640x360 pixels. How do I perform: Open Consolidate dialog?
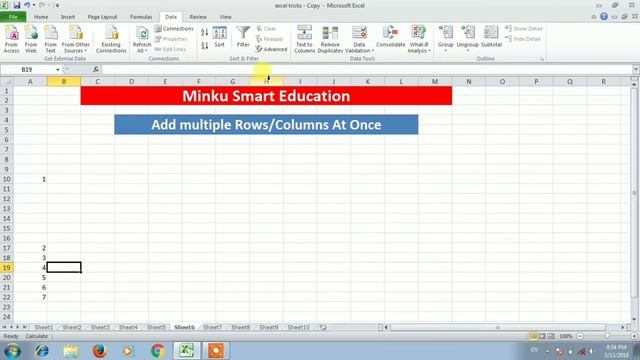coord(391,37)
